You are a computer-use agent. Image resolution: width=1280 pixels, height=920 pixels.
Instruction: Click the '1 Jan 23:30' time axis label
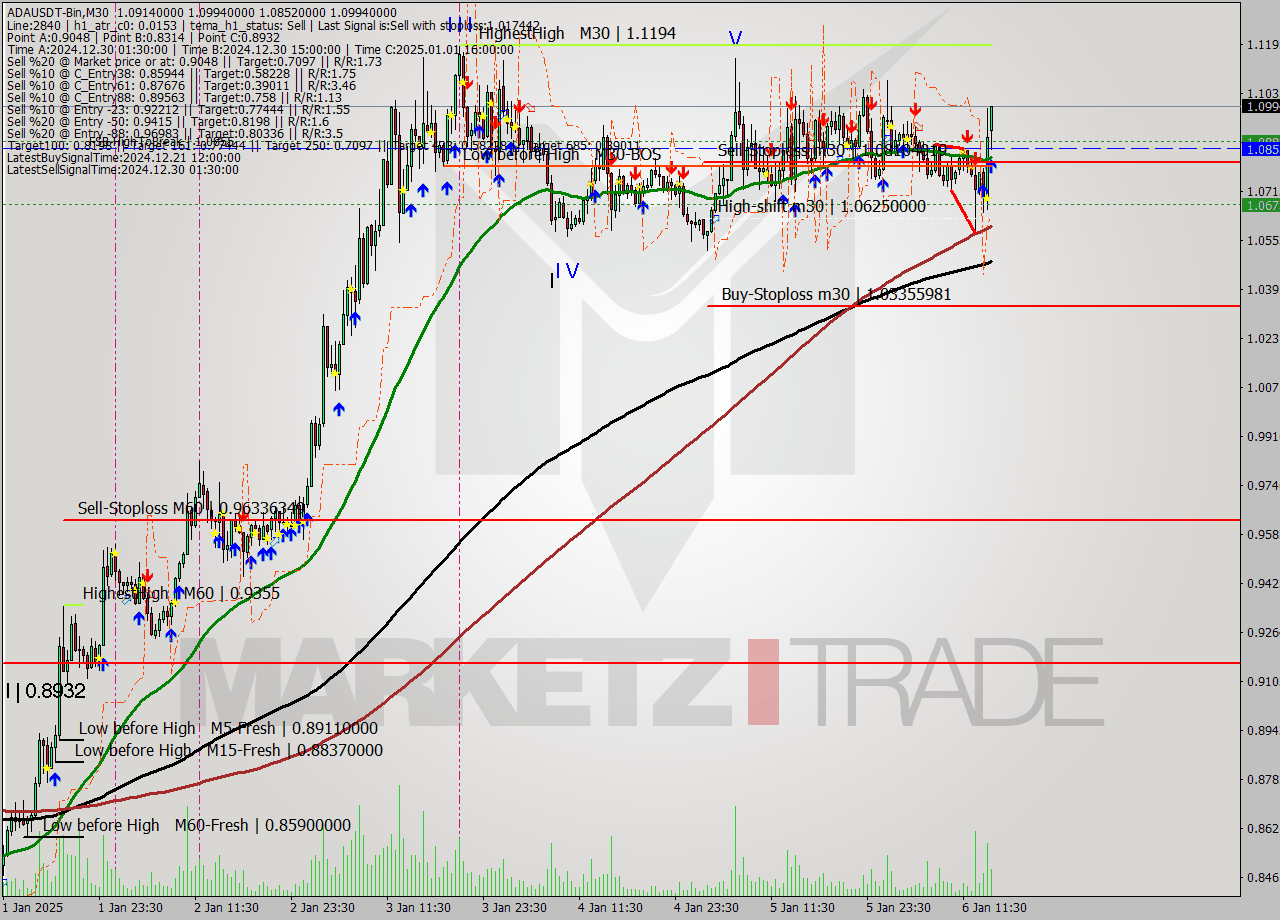pyautogui.click(x=131, y=908)
